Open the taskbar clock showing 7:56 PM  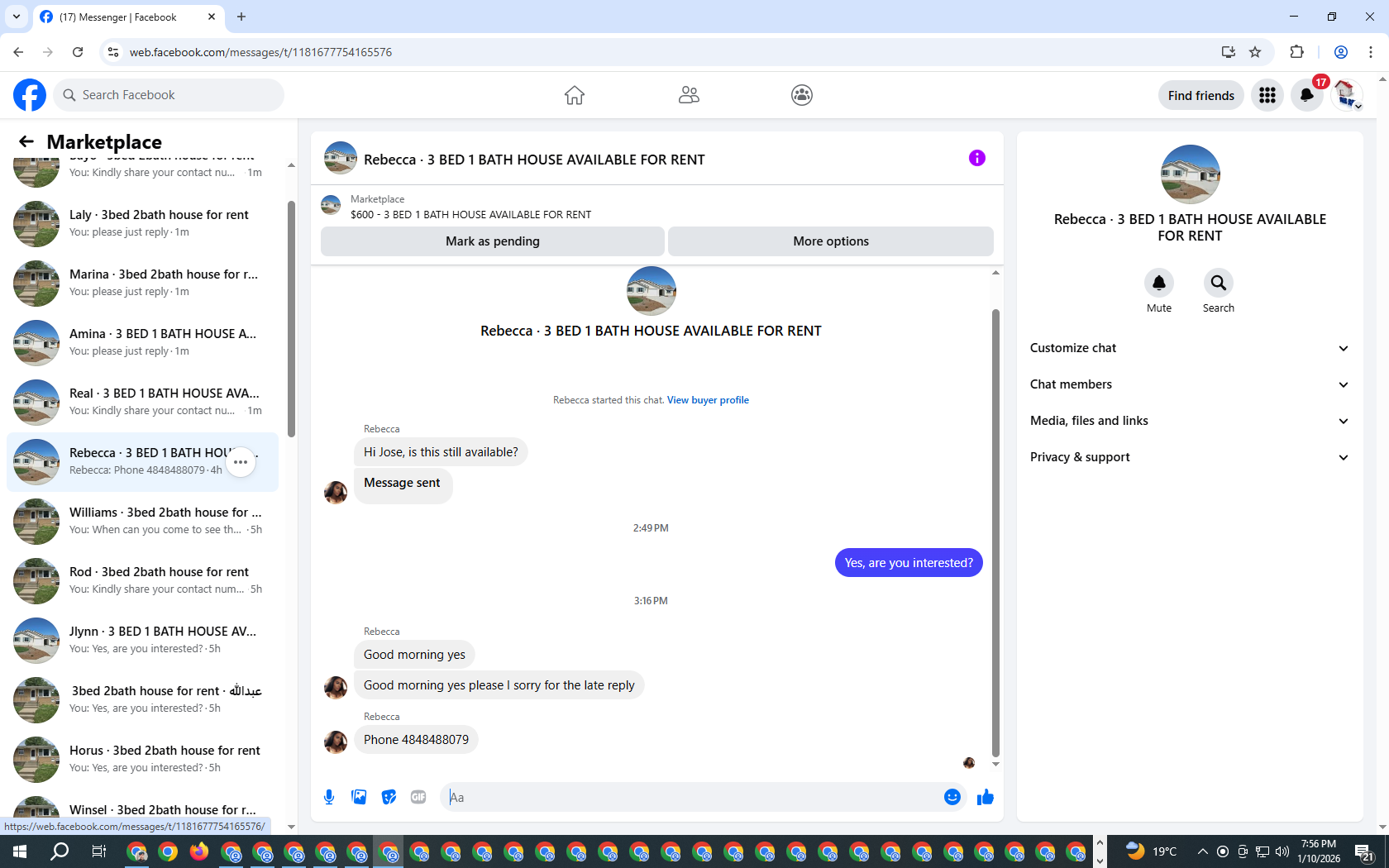1319,851
